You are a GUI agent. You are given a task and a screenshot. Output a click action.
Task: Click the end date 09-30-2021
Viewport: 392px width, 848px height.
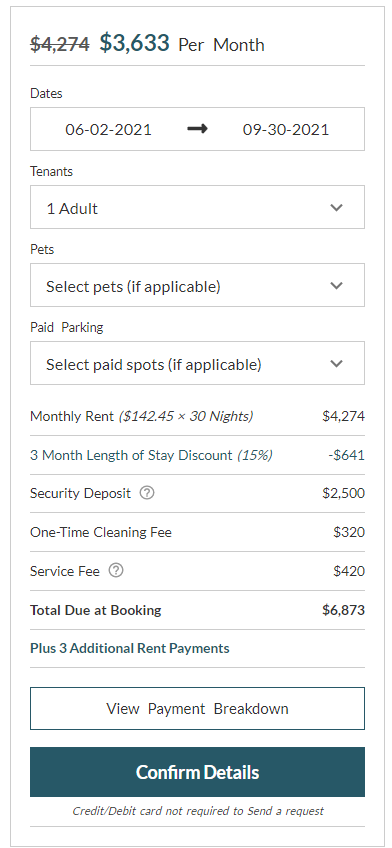285,130
